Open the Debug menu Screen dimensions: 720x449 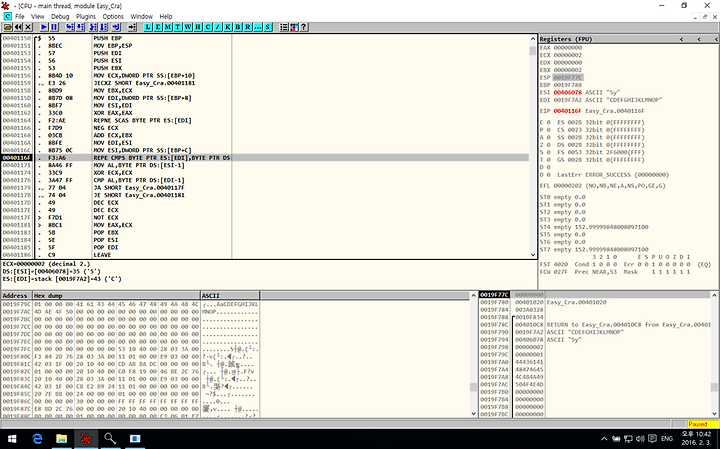(60, 16)
